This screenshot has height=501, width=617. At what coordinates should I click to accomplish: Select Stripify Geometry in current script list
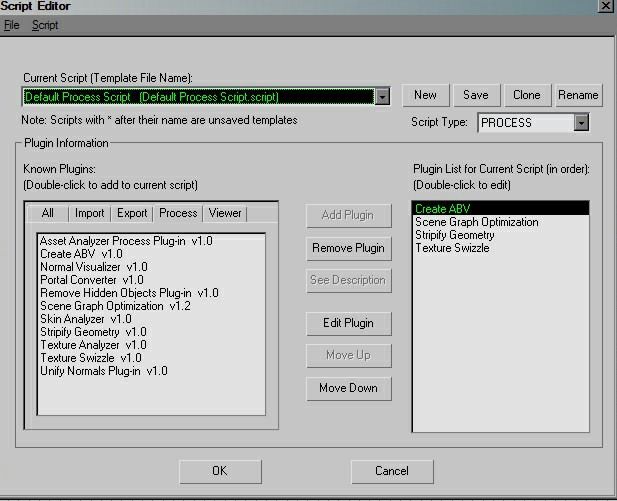point(501,235)
